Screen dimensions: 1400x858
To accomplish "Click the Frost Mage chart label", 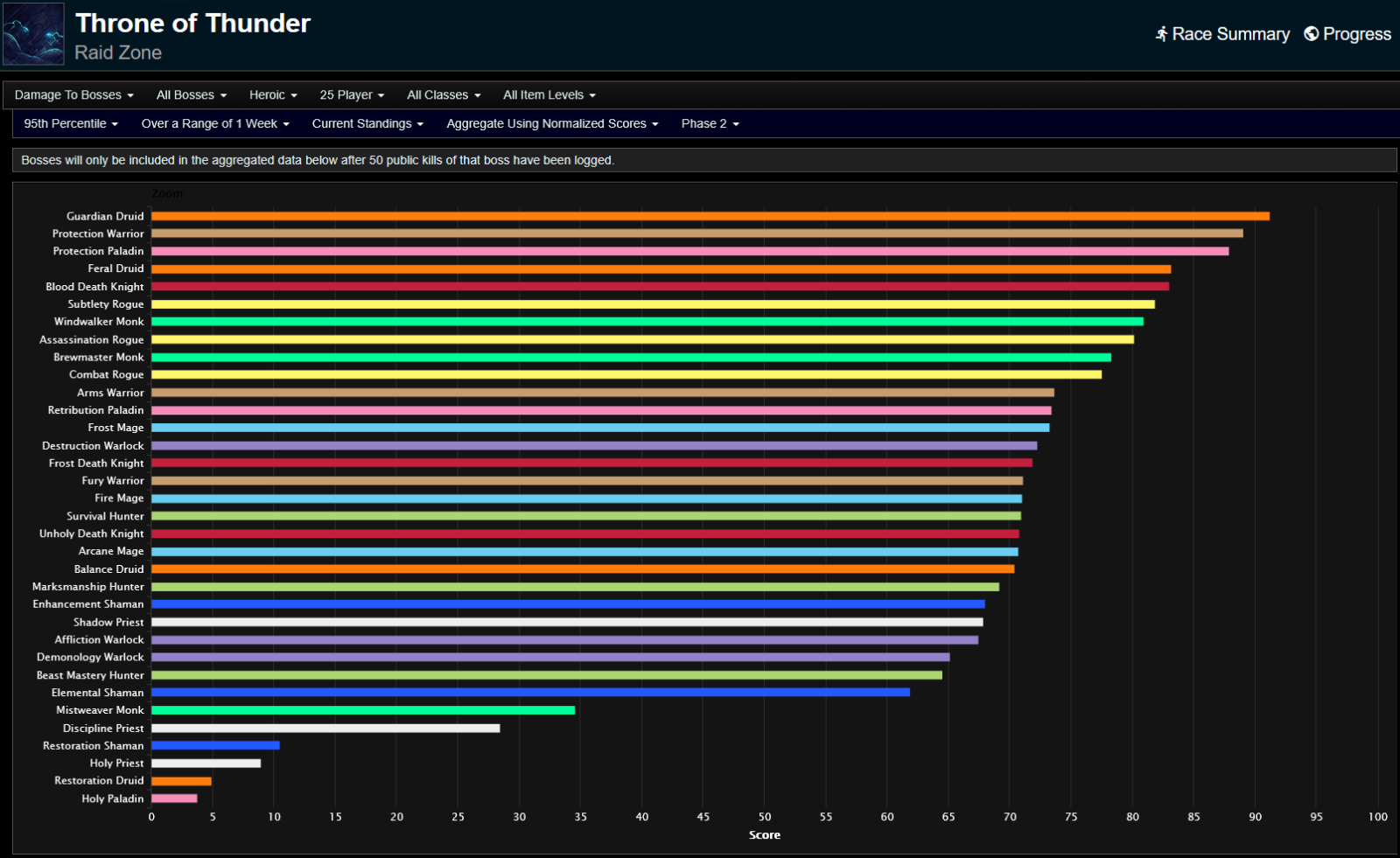I will [x=115, y=428].
